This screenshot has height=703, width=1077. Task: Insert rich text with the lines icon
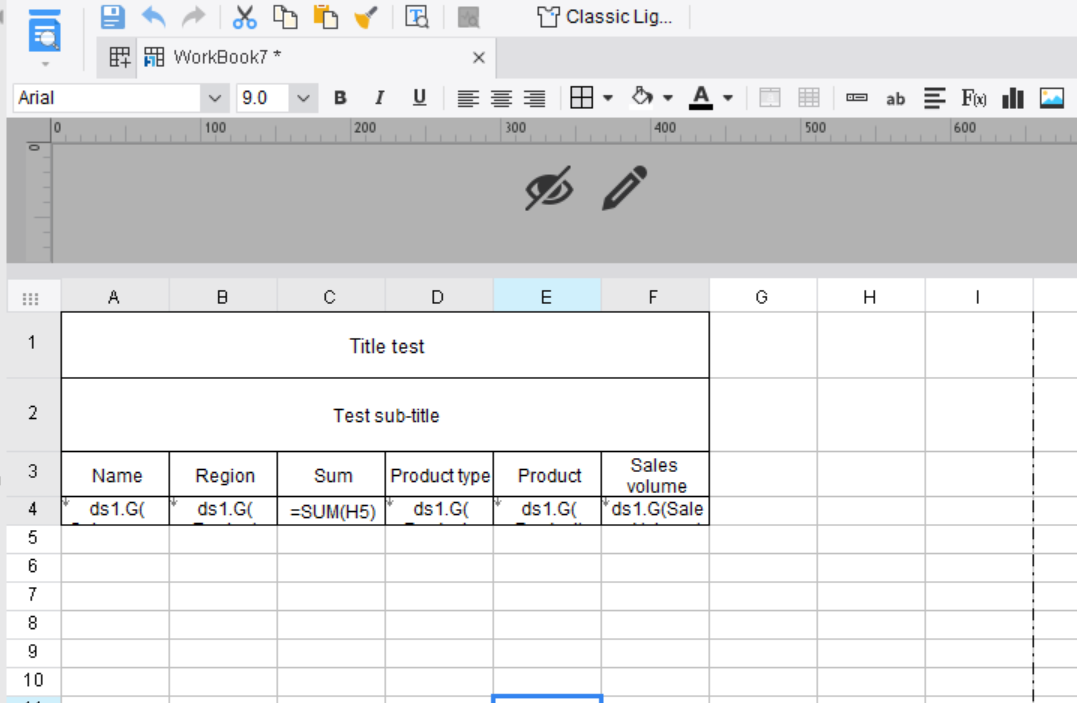[x=934, y=98]
